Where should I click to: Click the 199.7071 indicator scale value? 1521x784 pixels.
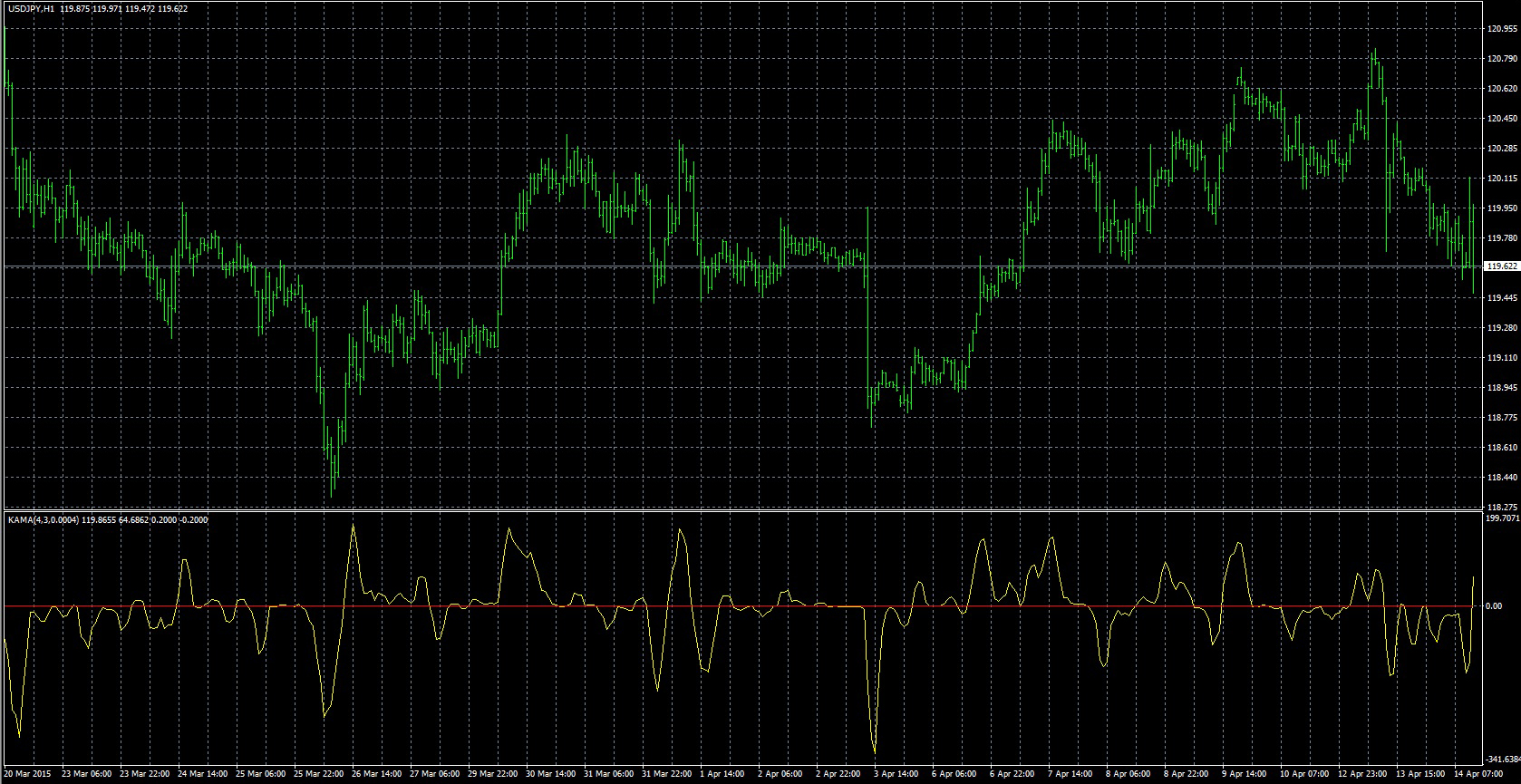[1503, 518]
